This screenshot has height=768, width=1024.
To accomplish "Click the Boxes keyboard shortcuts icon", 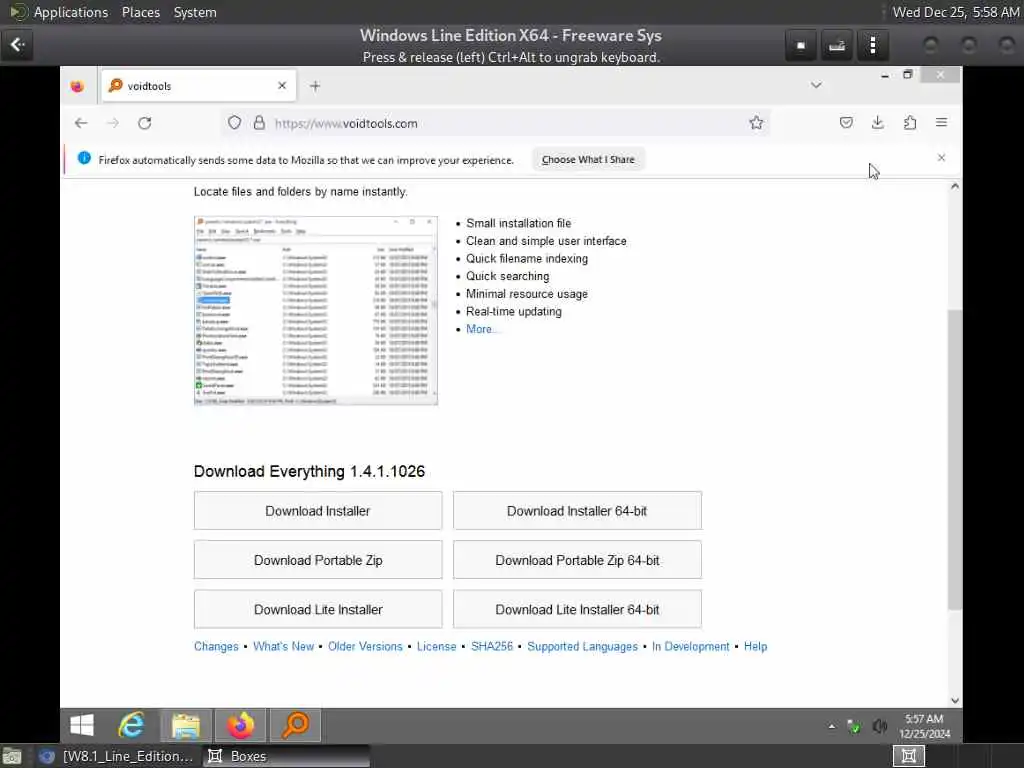I will (x=837, y=45).
